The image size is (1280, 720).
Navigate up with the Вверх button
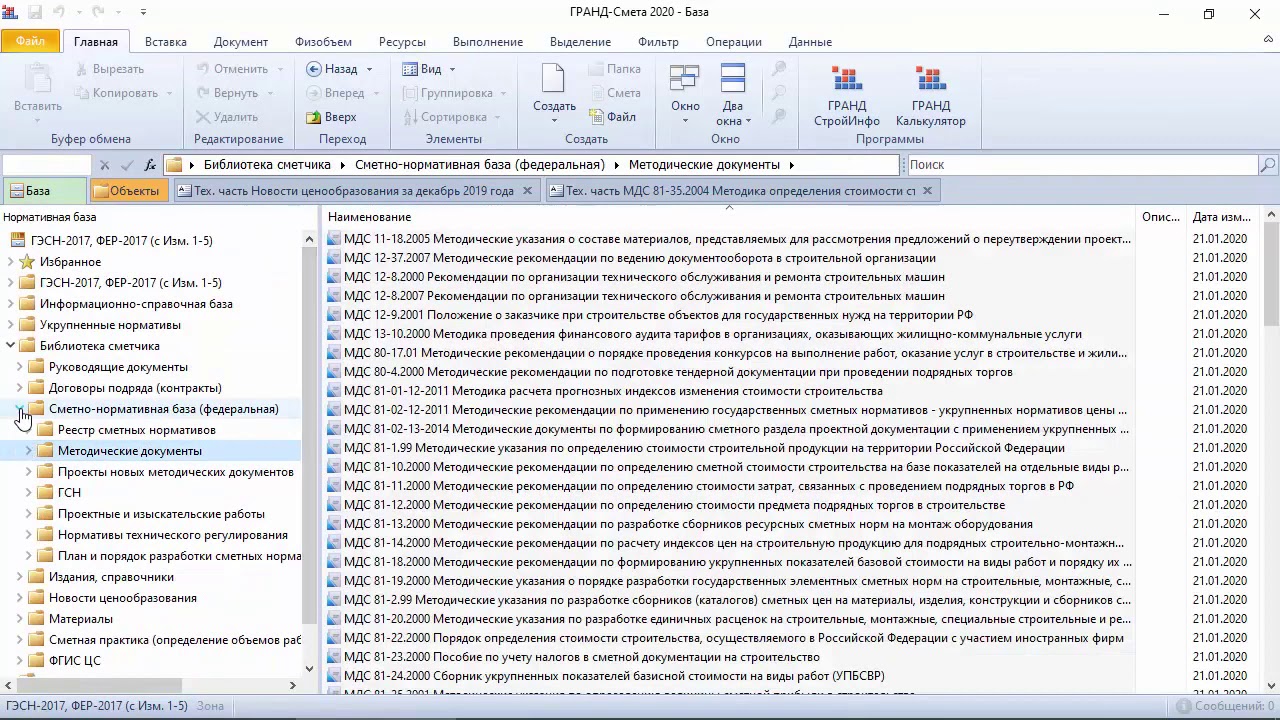pos(332,117)
